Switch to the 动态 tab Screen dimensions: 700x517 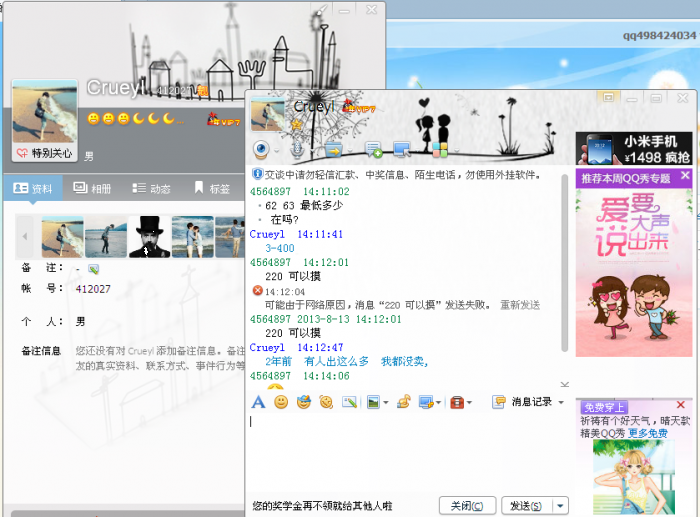click(151, 188)
